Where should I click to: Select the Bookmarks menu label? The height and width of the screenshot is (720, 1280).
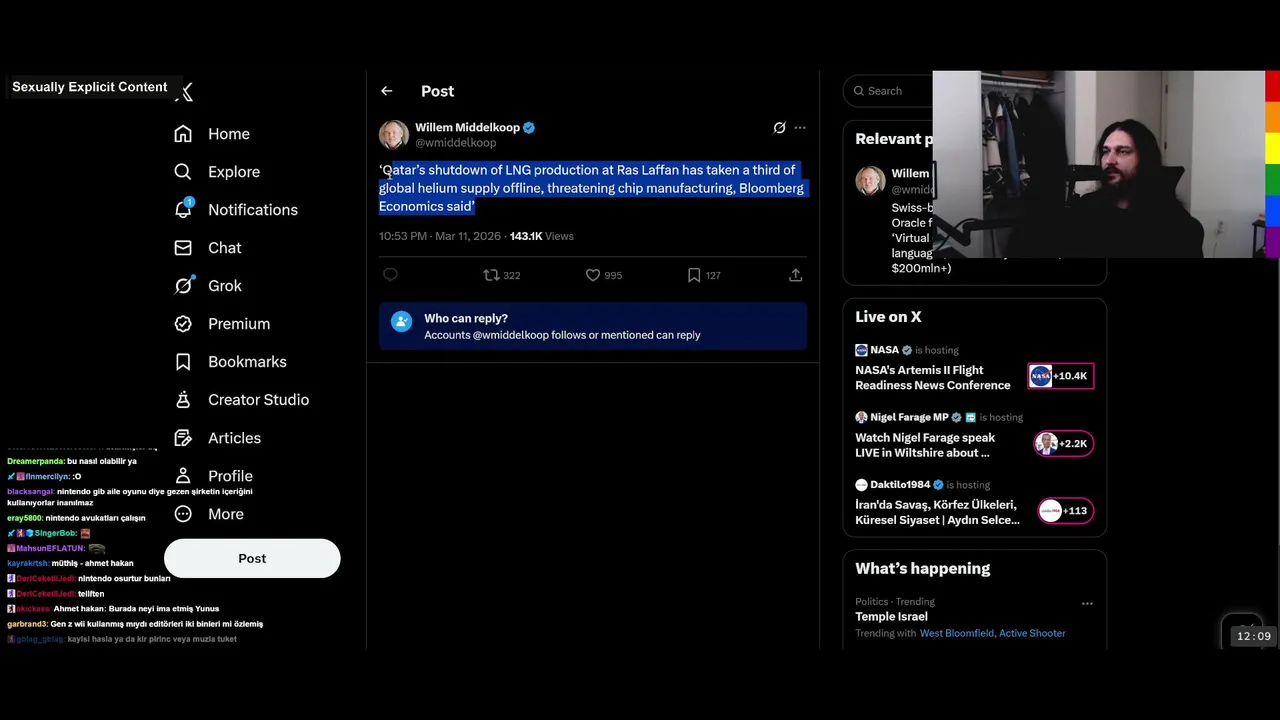coord(247,362)
